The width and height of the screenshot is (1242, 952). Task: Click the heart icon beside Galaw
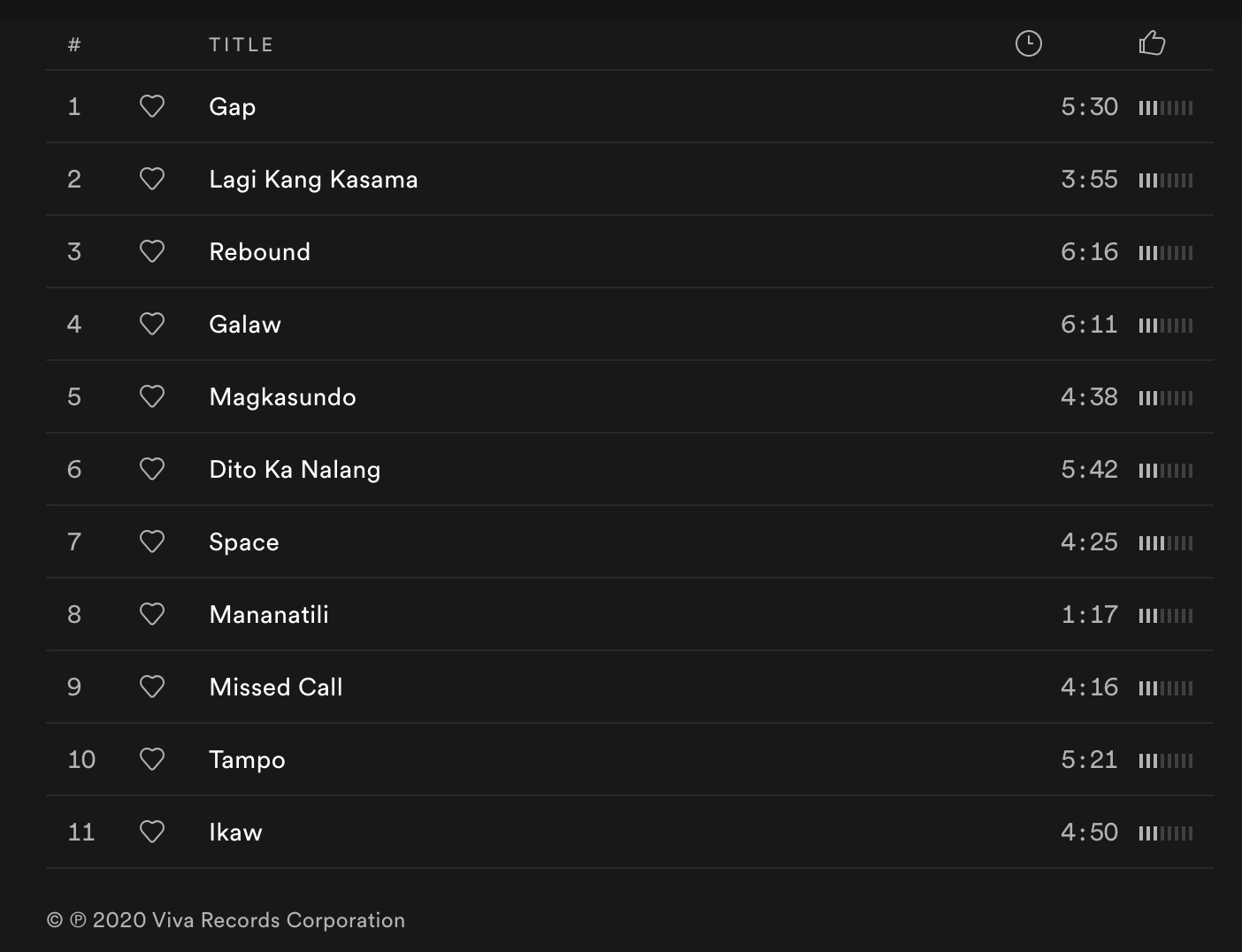tap(152, 324)
